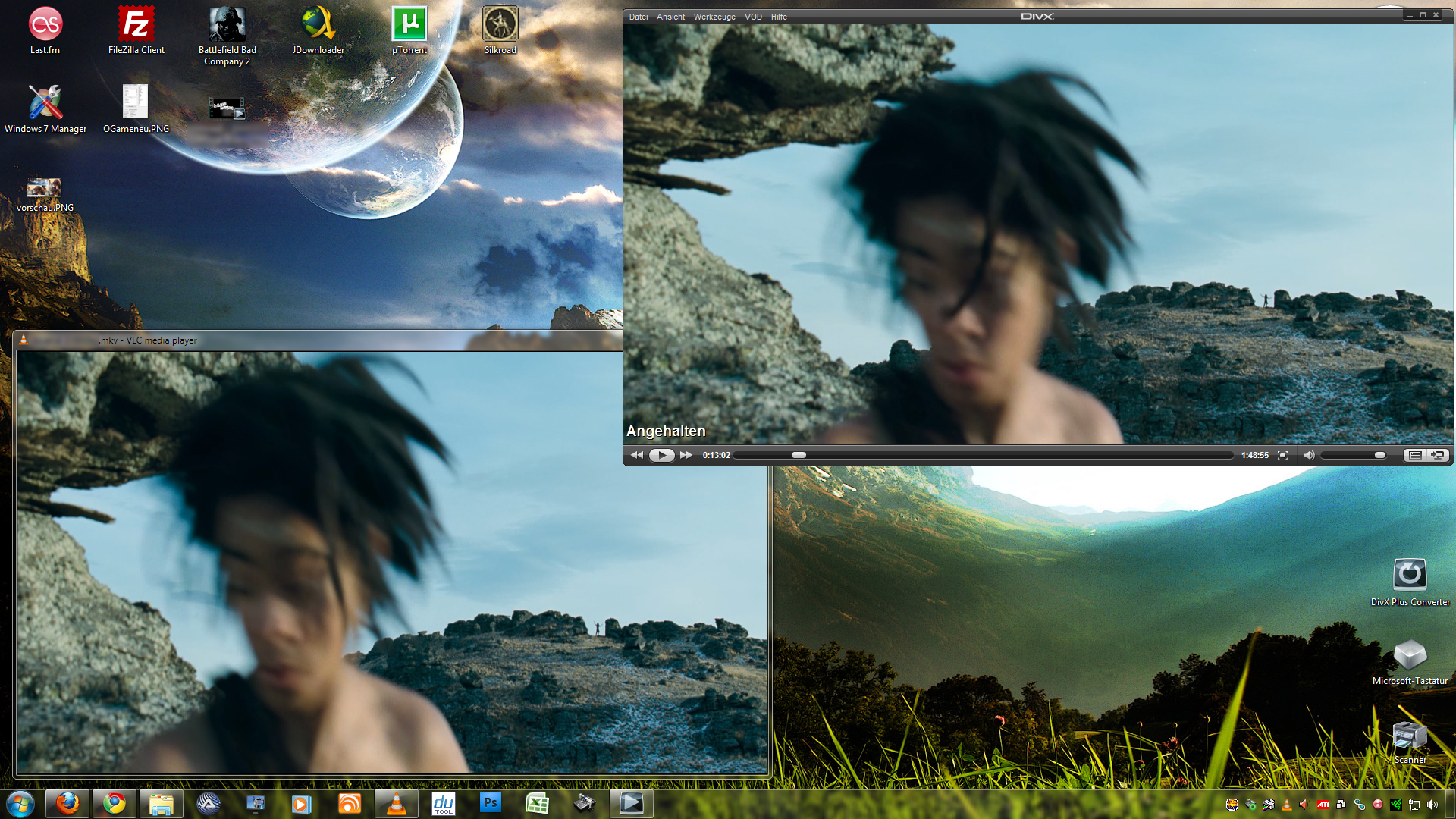Mute DivX player with speaker icon
The width and height of the screenshot is (1456, 819).
pos(1309,455)
